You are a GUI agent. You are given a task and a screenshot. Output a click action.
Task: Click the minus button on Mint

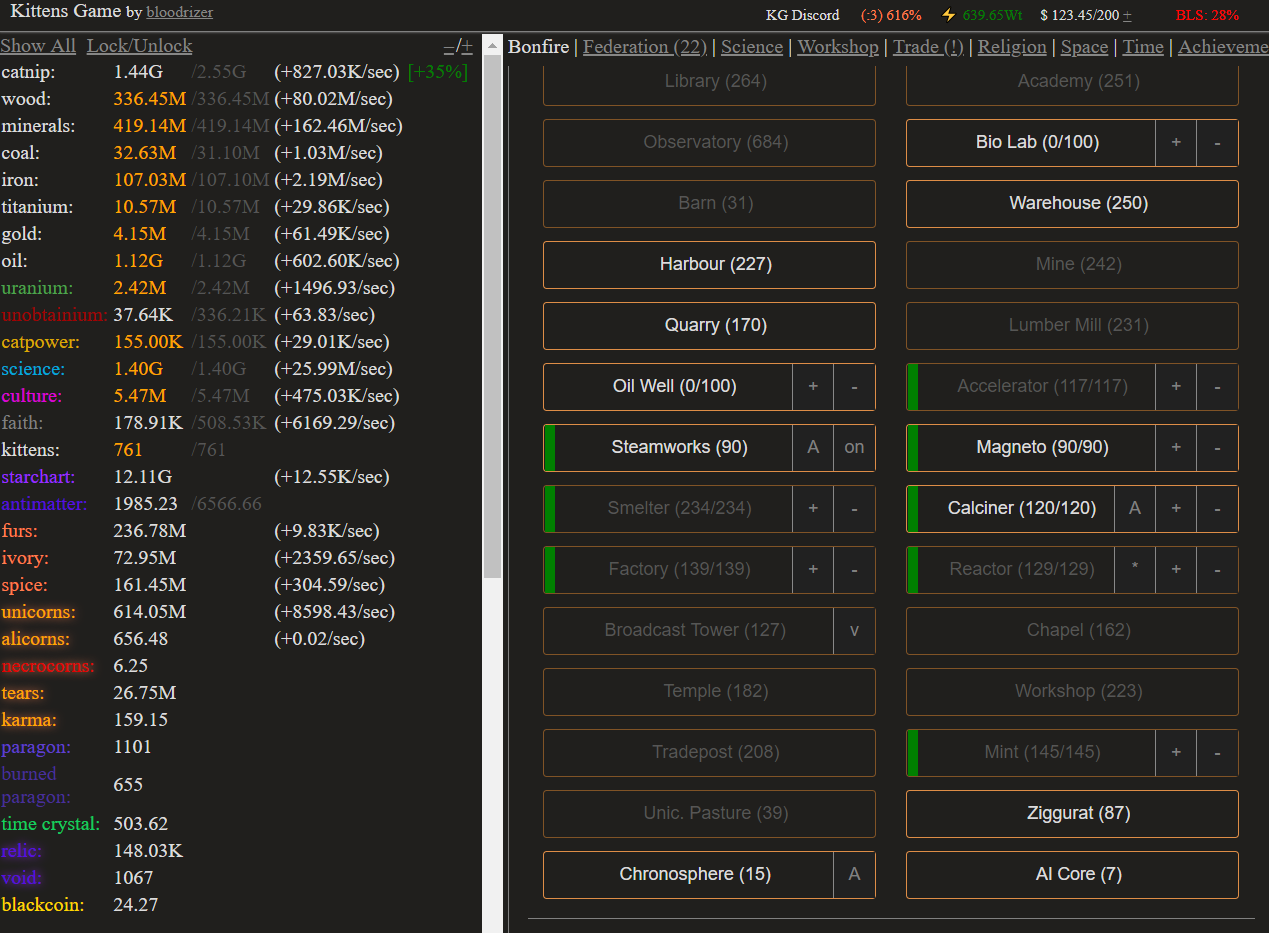1217,753
